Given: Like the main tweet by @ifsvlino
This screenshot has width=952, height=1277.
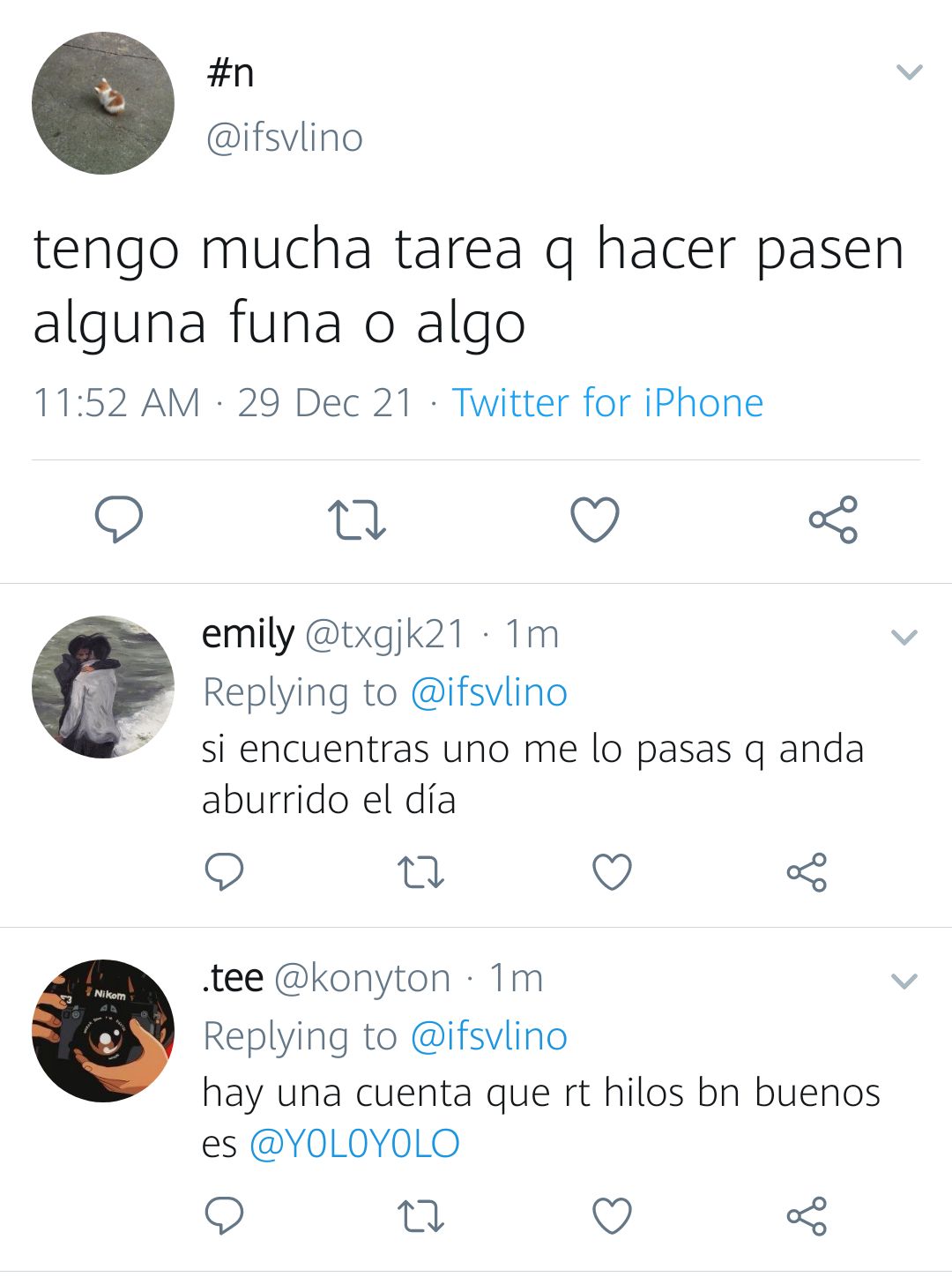Looking at the screenshot, I should point(595,519).
